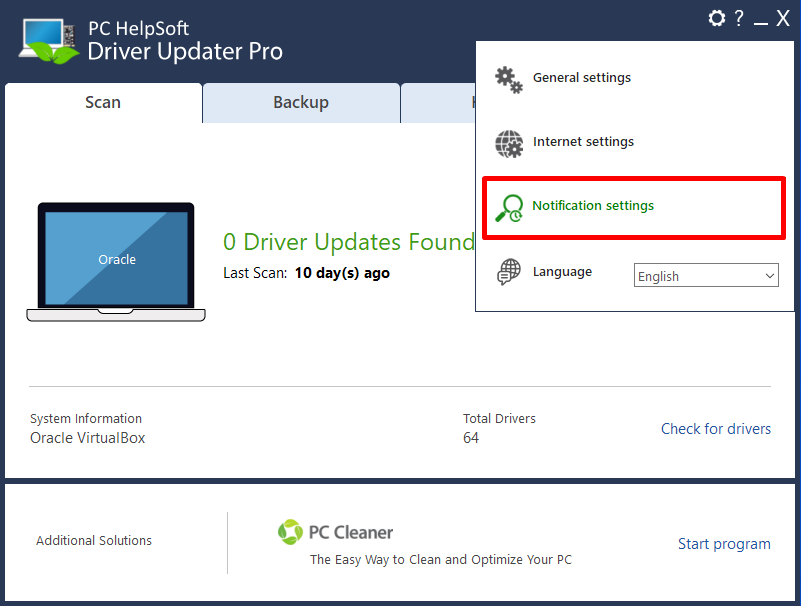The image size is (801, 606).
Task: Click the 'Additional Solutions' label
Action: point(94,541)
